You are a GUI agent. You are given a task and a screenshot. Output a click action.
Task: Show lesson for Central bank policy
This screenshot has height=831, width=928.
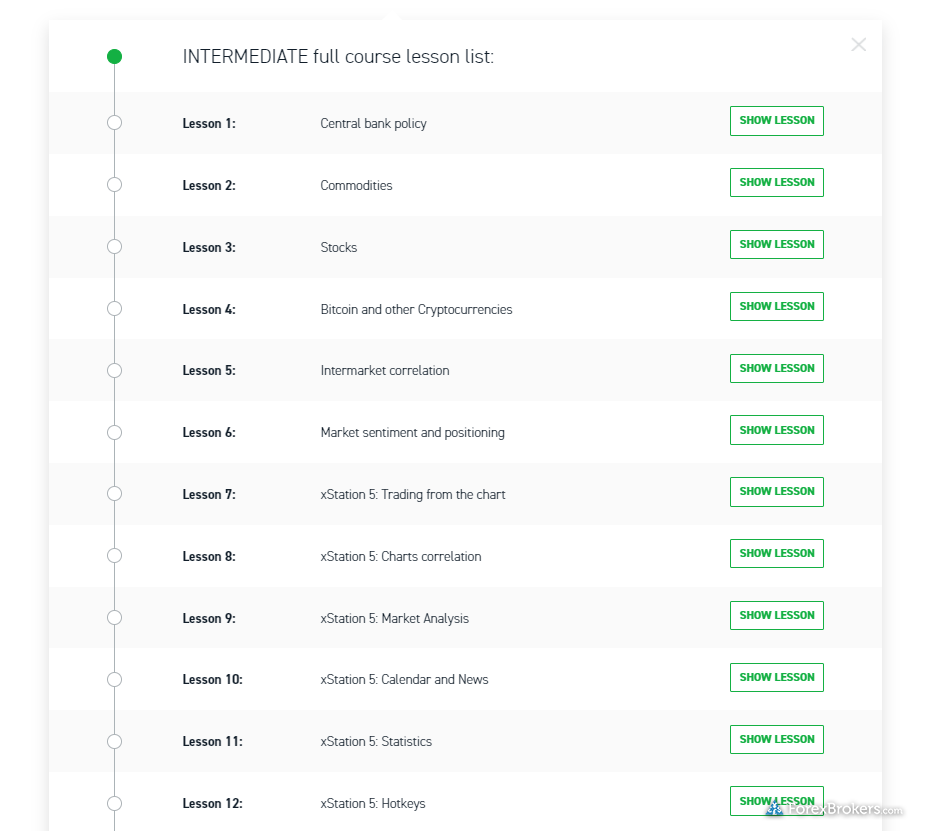pos(776,121)
